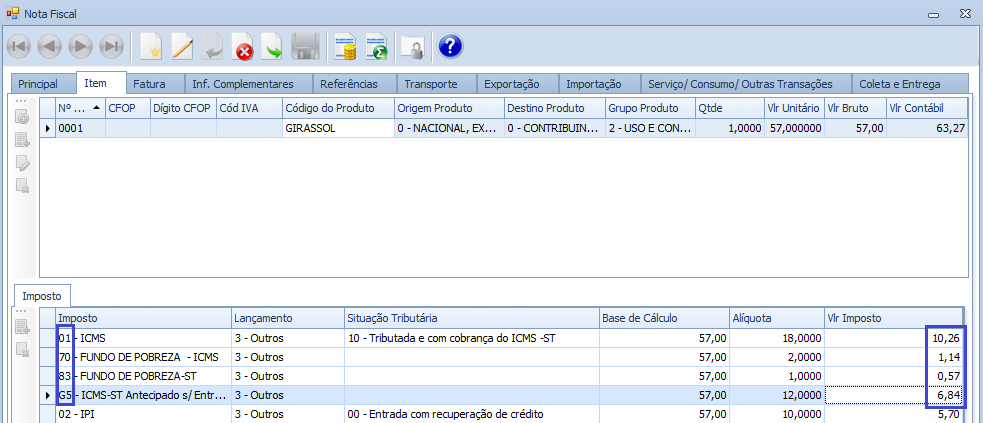Select the Inf. Complementares tab

[x=242, y=84]
